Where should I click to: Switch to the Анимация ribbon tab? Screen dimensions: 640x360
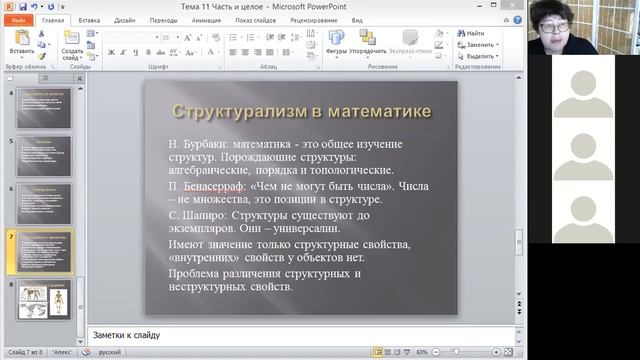tap(206, 20)
